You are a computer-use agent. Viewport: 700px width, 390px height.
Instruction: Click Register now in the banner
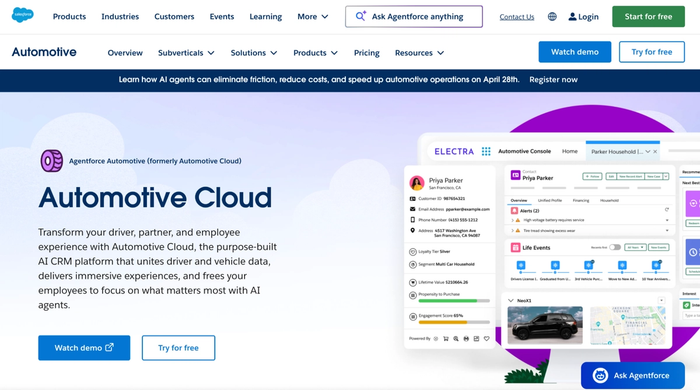pyautogui.click(x=554, y=79)
